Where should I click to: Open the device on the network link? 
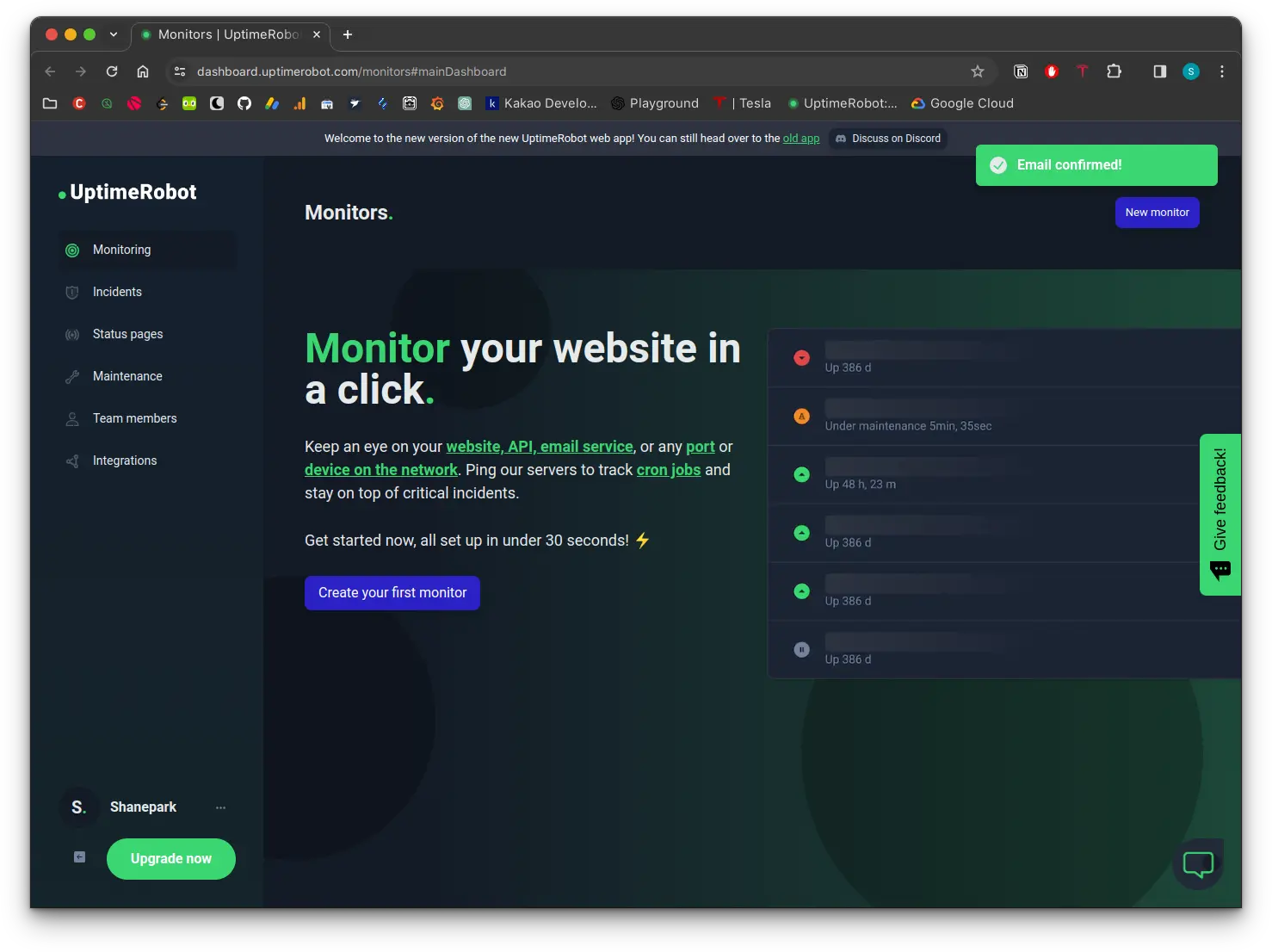click(x=381, y=470)
